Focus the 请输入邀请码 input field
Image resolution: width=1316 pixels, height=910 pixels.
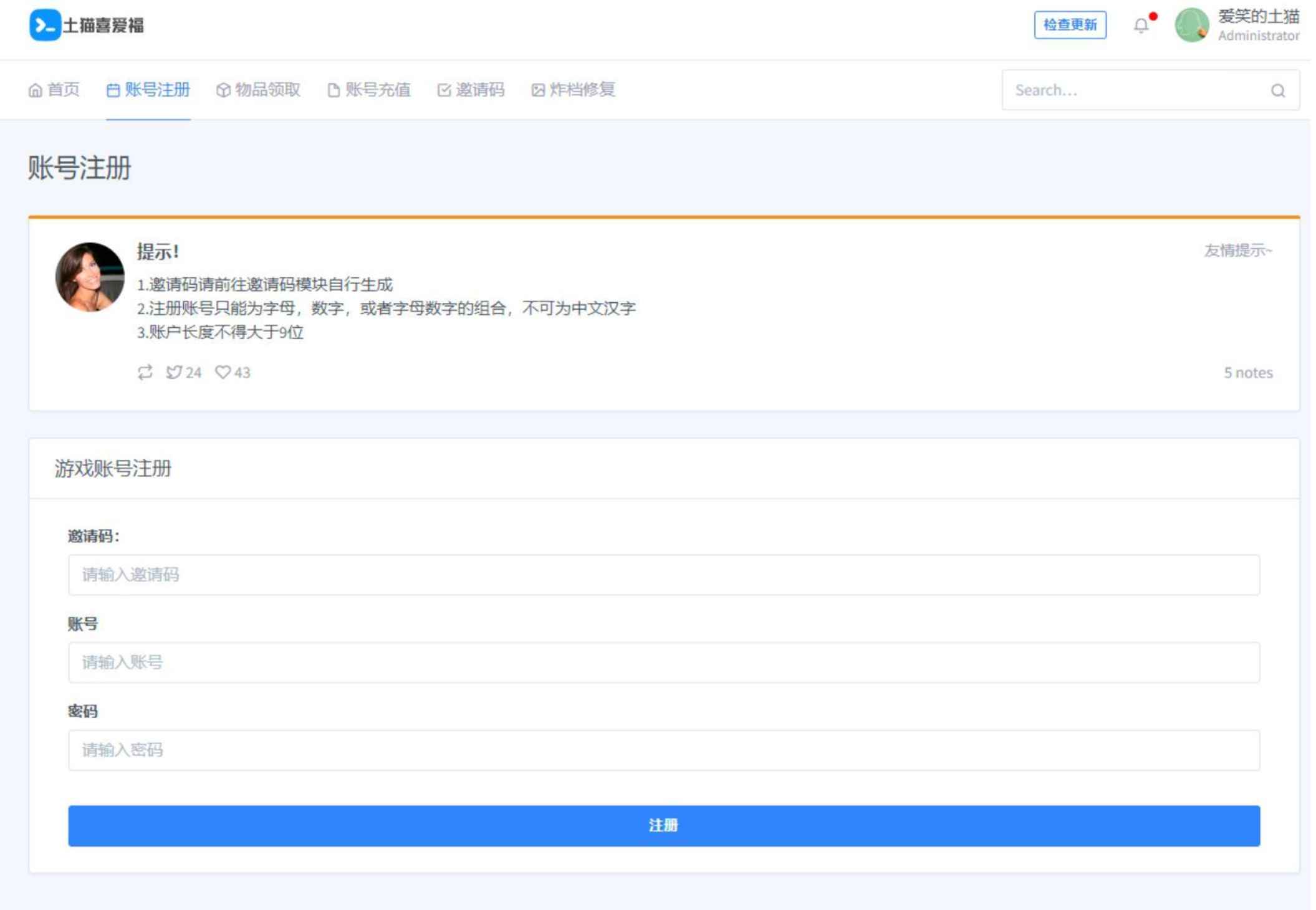[x=663, y=575]
